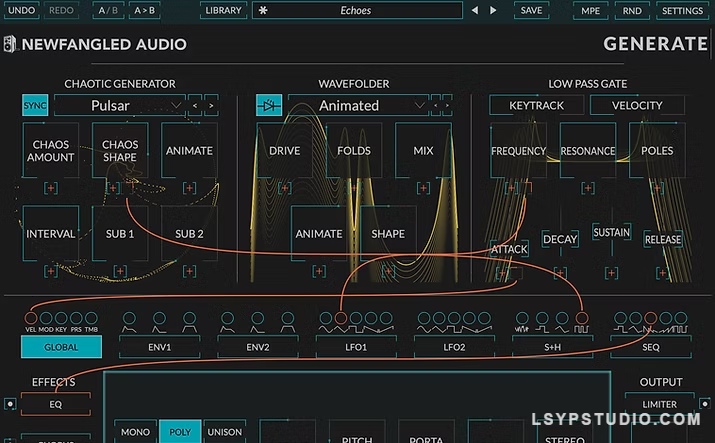Add modulation below CHAOS AMOUNT plus icon
Viewport: 715px width, 443px height.
(51, 188)
